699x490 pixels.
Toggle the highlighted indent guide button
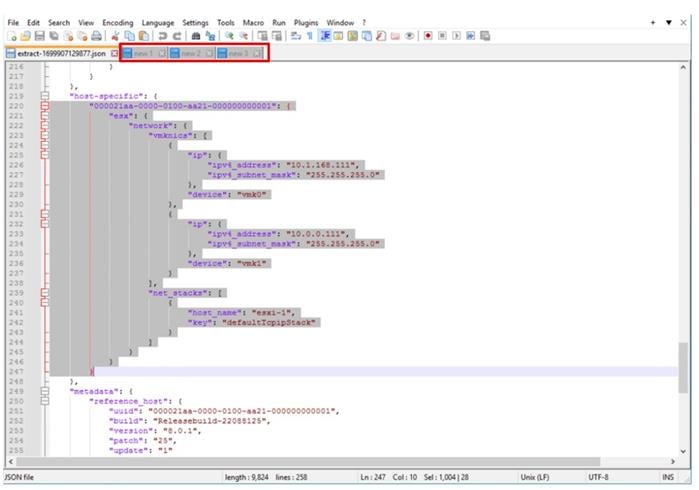[325, 36]
